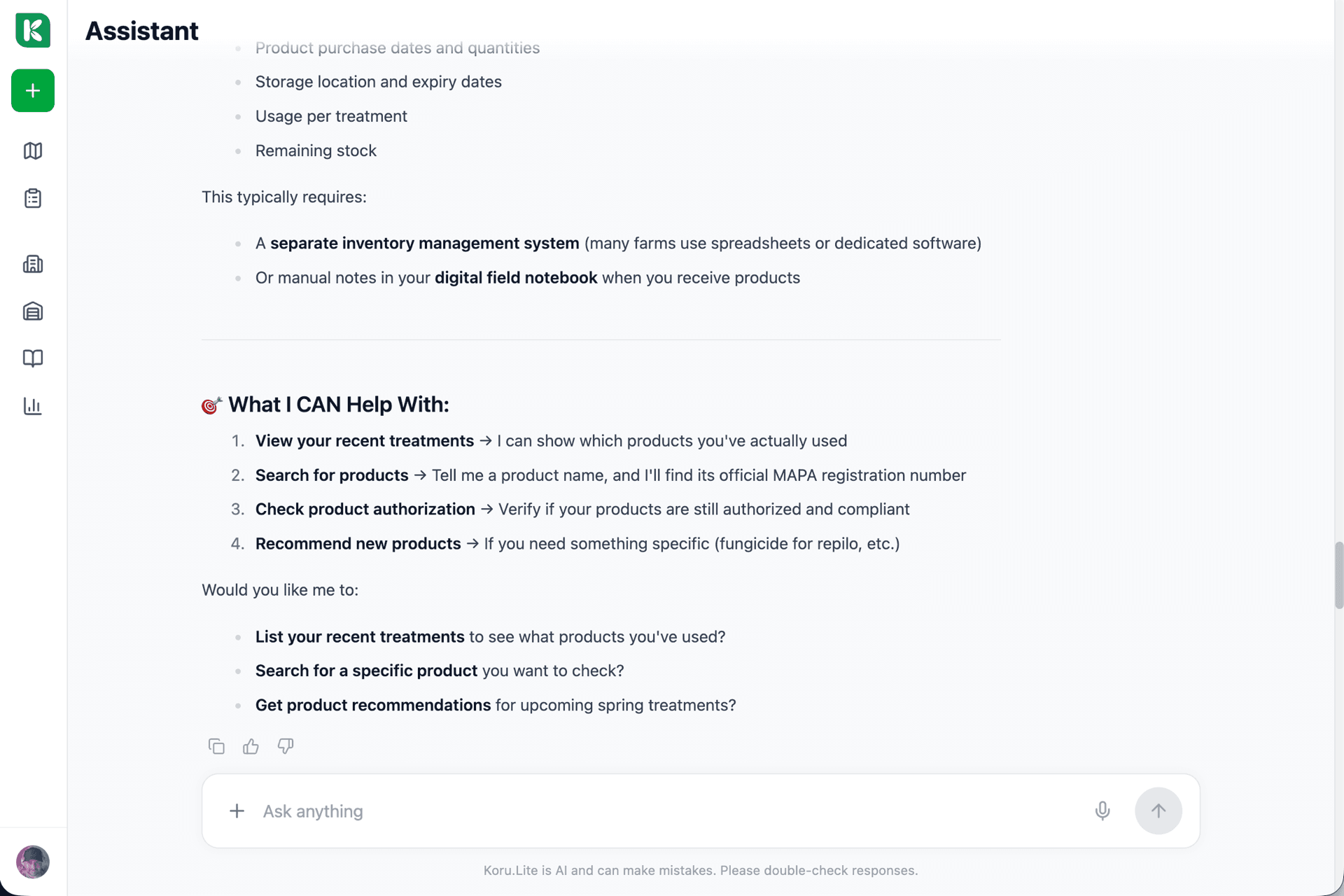1344x896 pixels.
Task: Click the microphone voice input icon
Action: point(1102,811)
